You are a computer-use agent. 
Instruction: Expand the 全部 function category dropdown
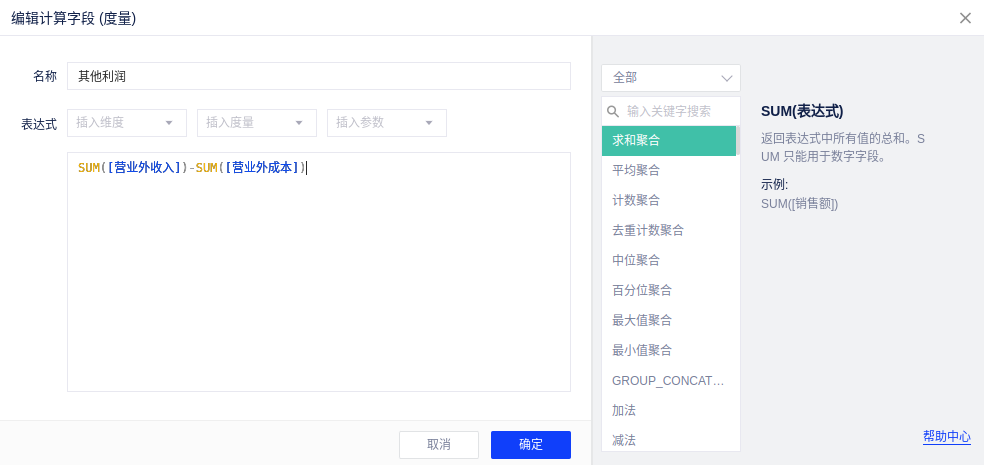pos(670,78)
